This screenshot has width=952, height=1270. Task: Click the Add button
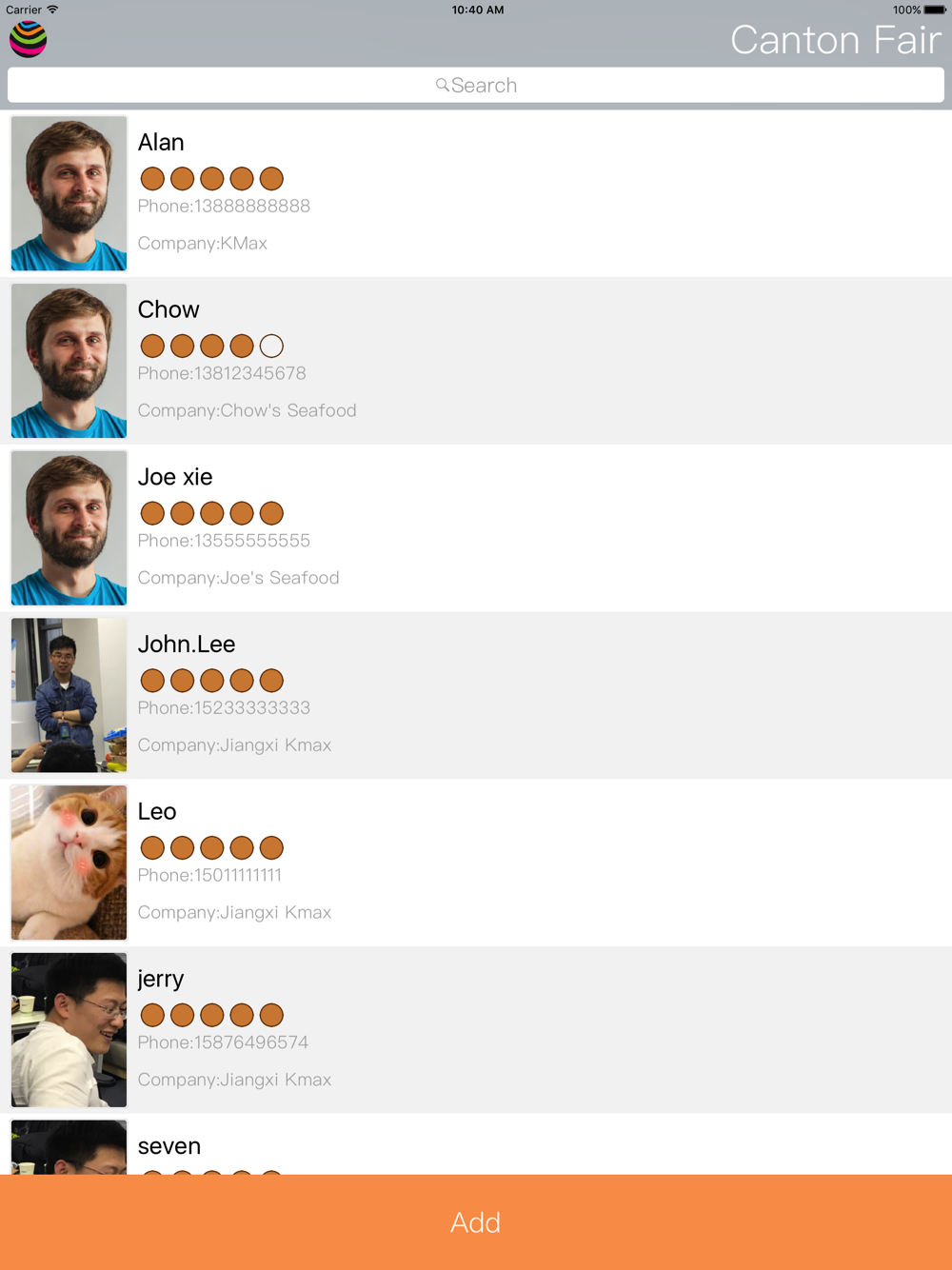(476, 1222)
